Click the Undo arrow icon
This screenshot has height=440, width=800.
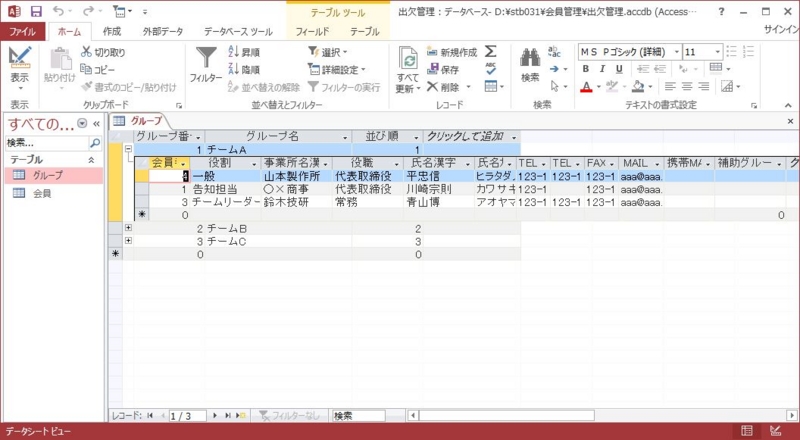pos(59,11)
